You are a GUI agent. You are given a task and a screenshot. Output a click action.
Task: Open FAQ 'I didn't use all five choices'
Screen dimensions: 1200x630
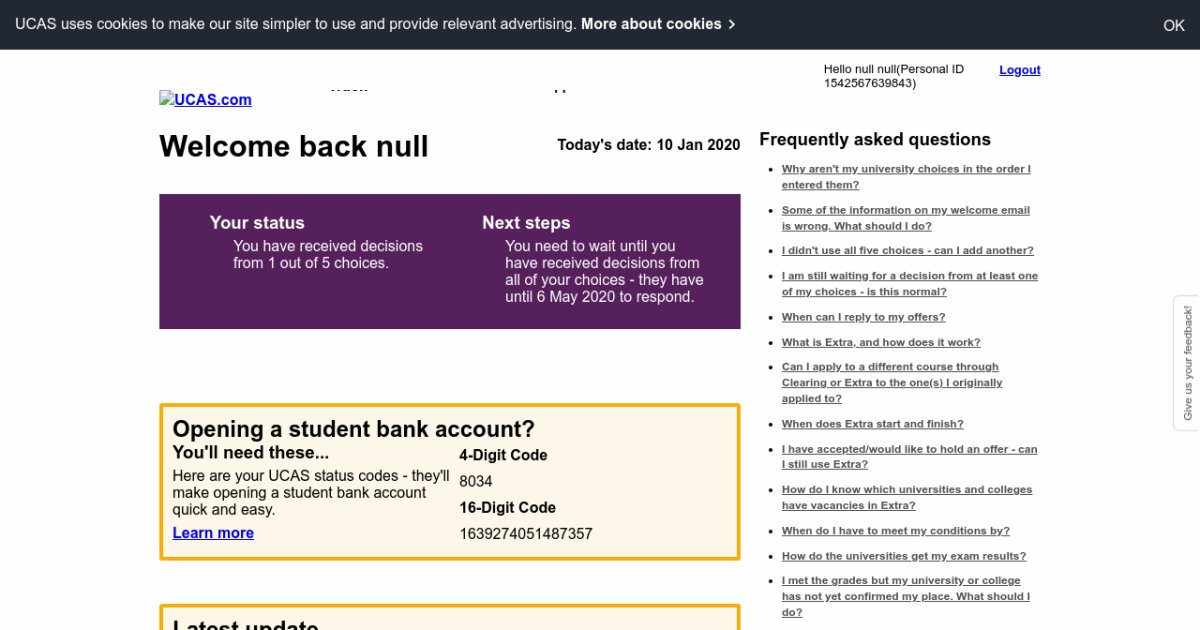tap(907, 251)
